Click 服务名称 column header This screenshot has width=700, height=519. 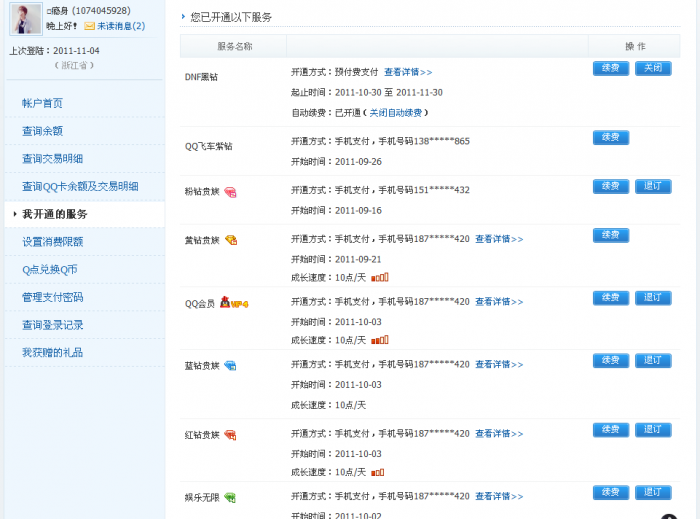click(235, 46)
